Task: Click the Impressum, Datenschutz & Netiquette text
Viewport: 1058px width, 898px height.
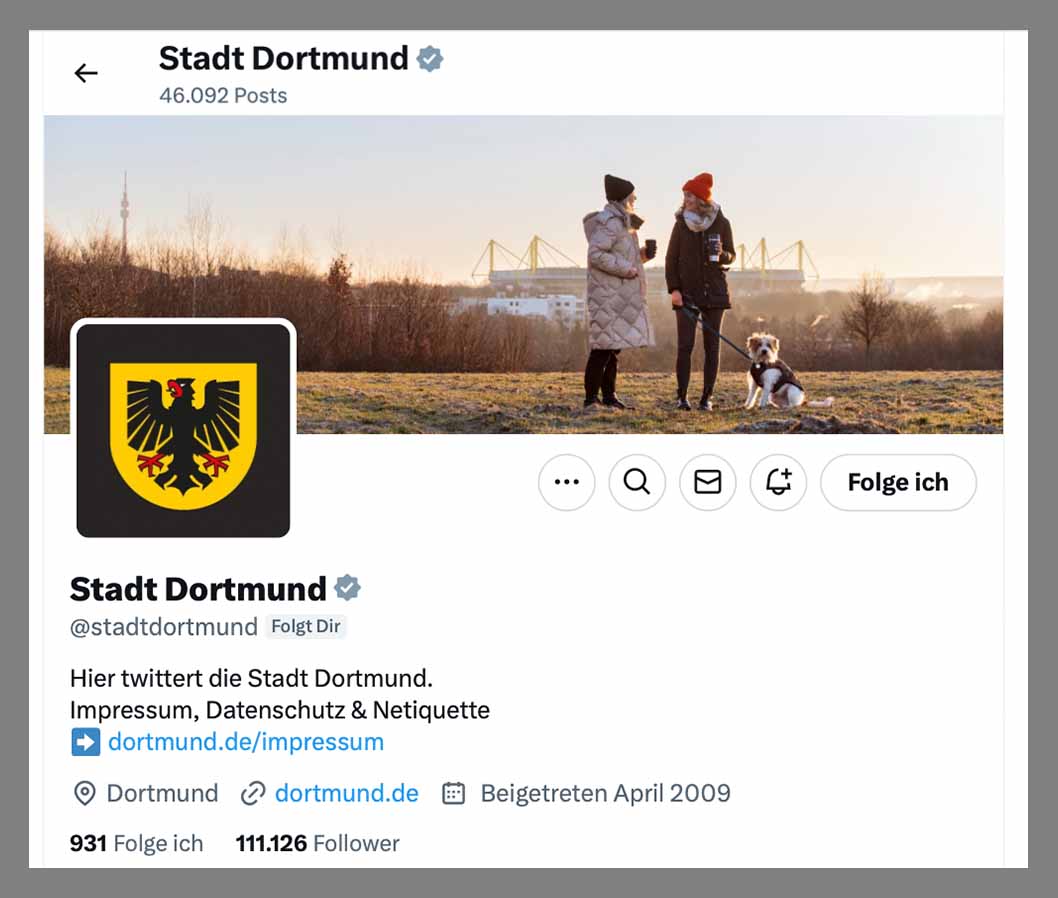Action: coord(280,710)
